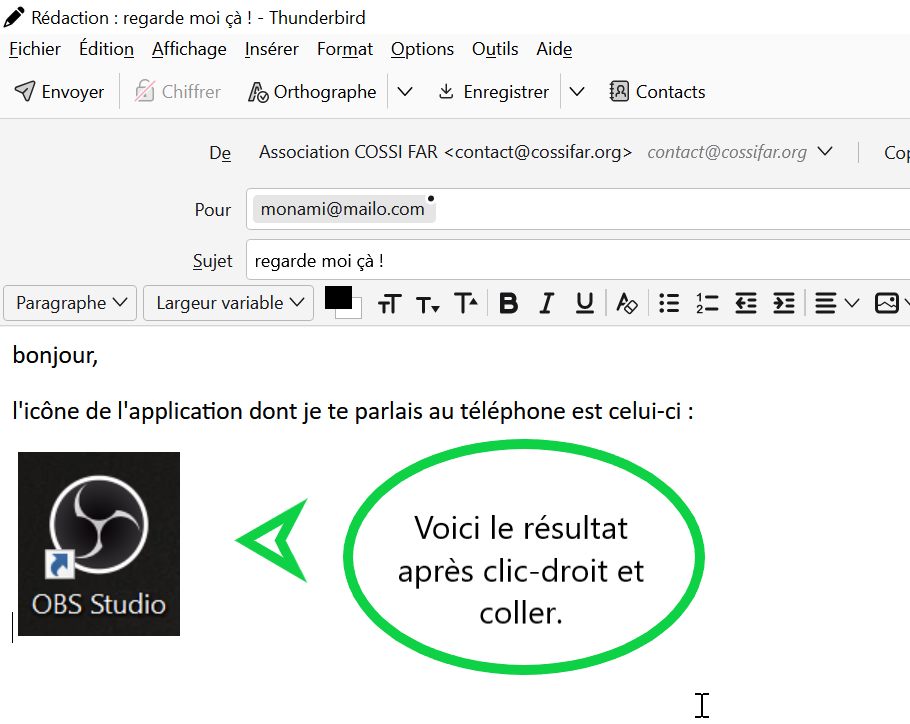Toggle bold formatting
The width and height of the screenshot is (910, 724).
point(509,304)
